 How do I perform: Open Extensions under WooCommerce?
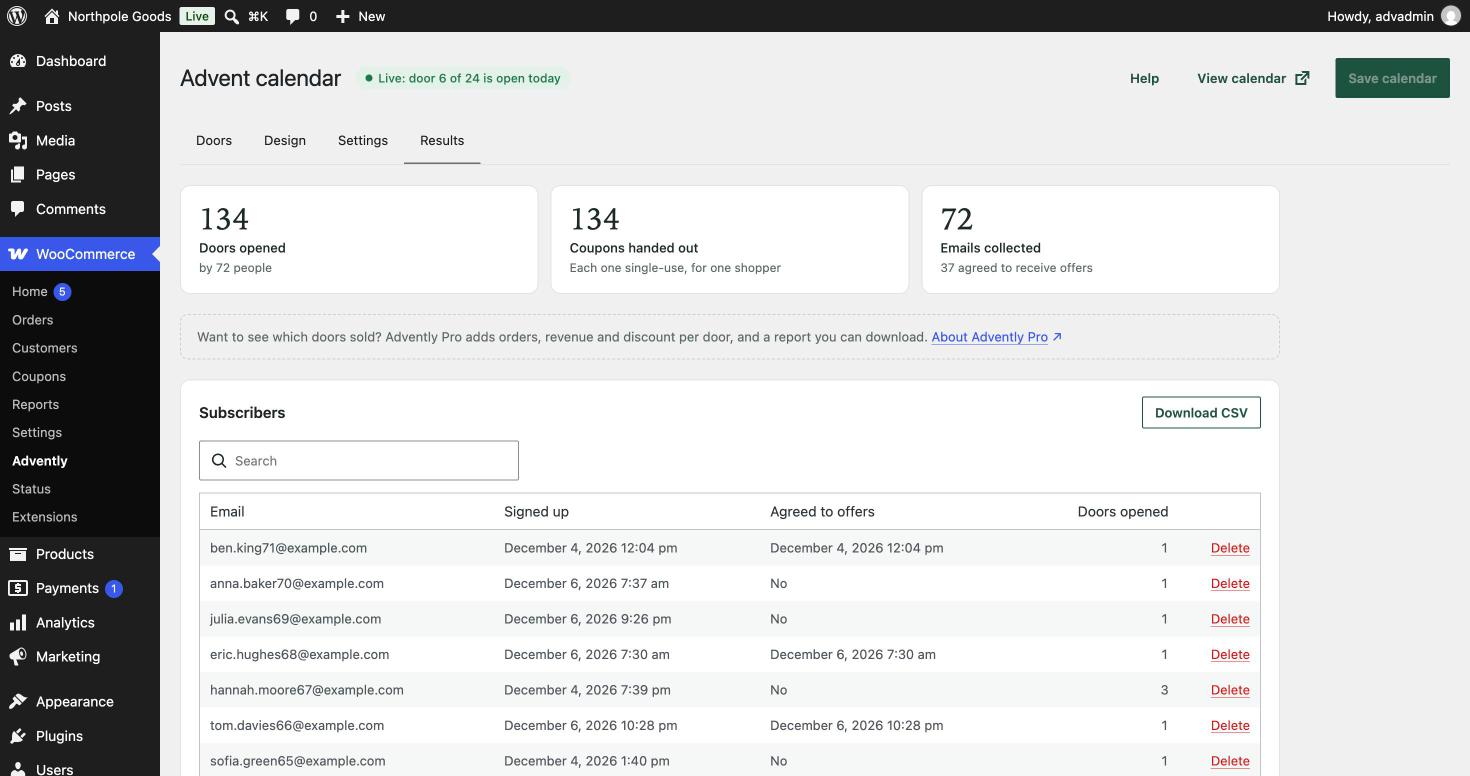pyautogui.click(x=45, y=517)
